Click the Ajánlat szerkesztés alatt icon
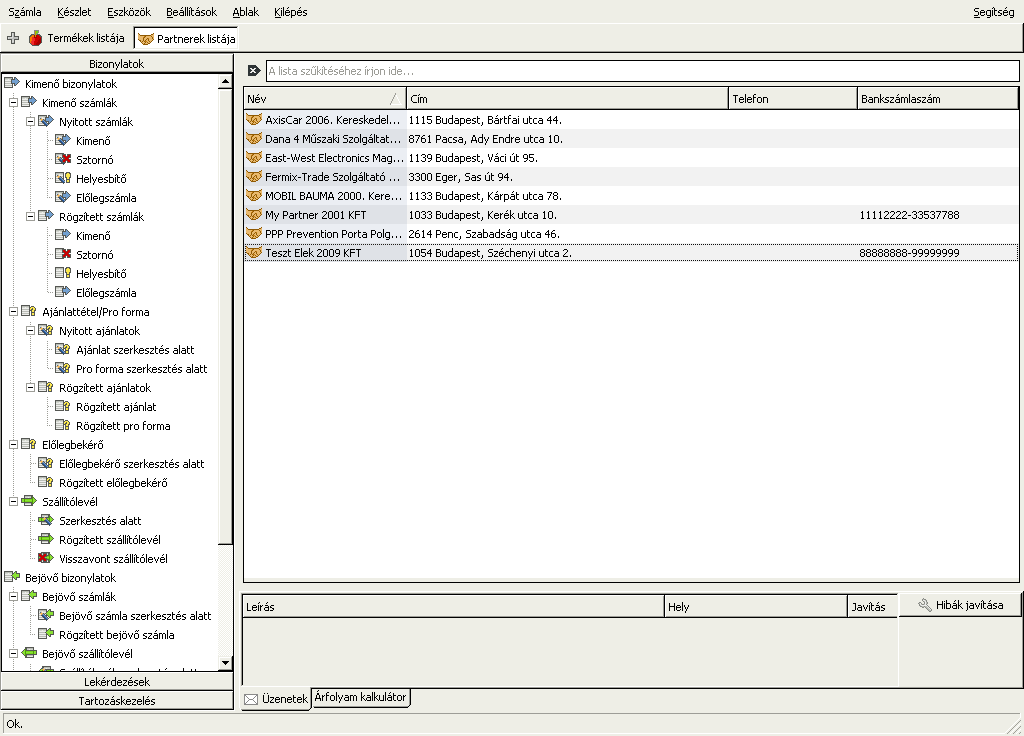The width and height of the screenshot is (1024, 736). click(x=63, y=349)
